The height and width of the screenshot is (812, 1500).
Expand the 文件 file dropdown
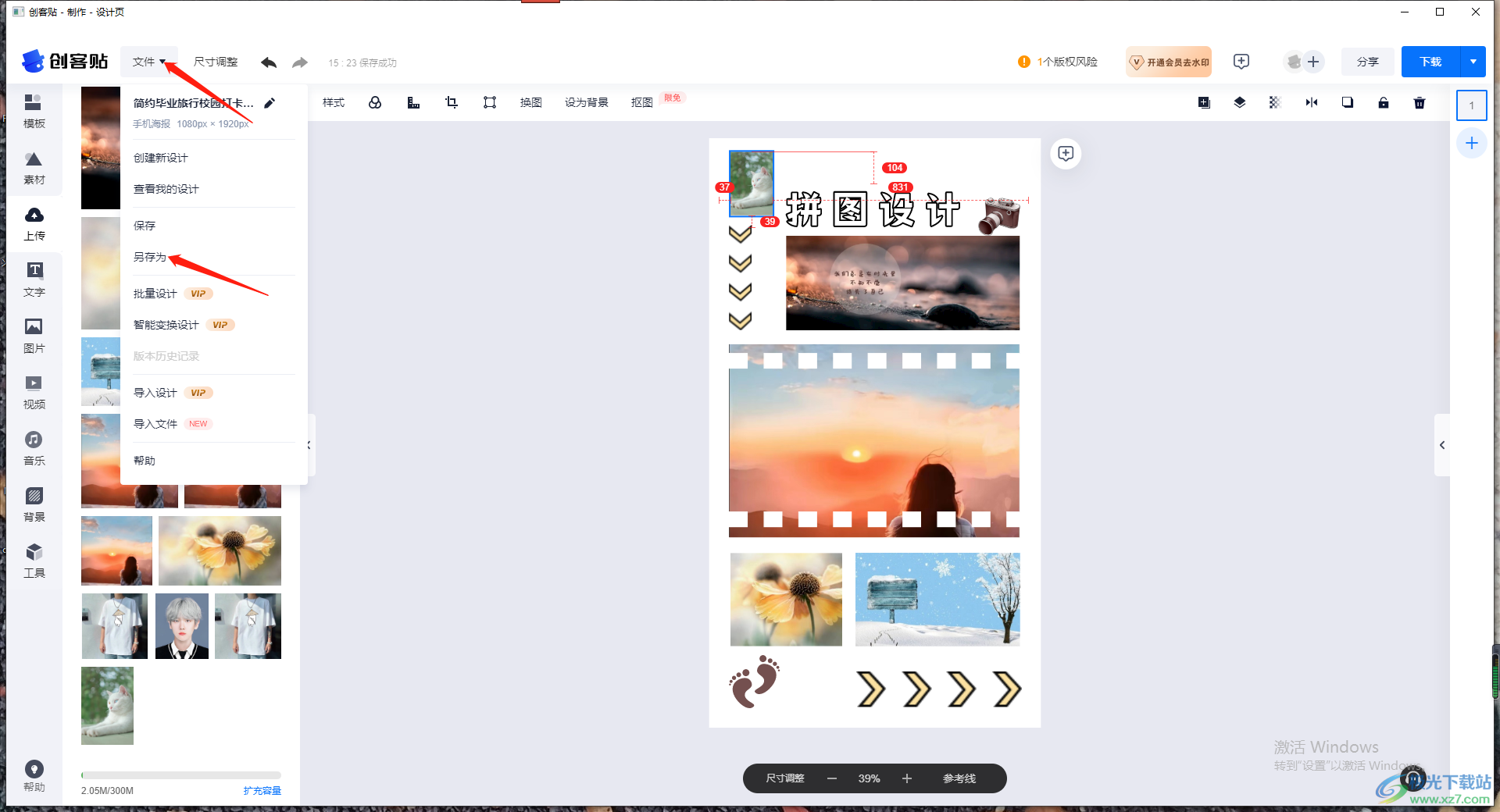click(x=149, y=62)
